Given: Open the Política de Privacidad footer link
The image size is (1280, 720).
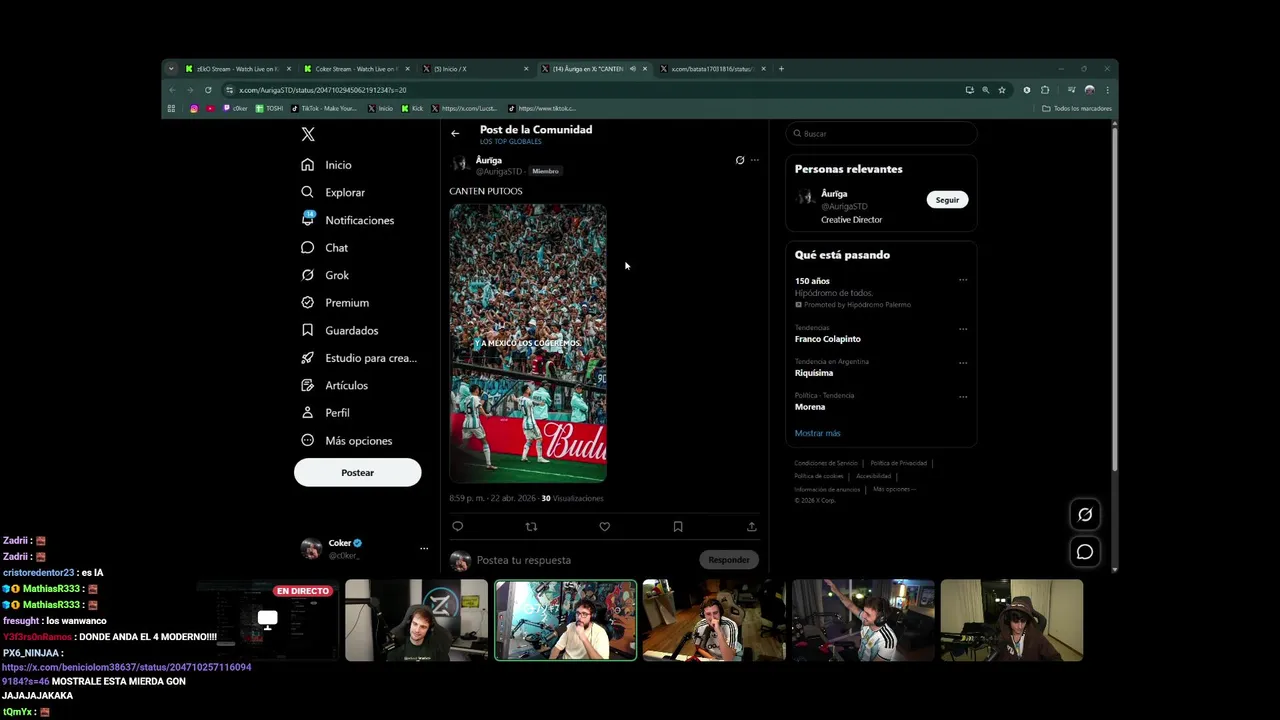Looking at the screenshot, I should tap(899, 463).
